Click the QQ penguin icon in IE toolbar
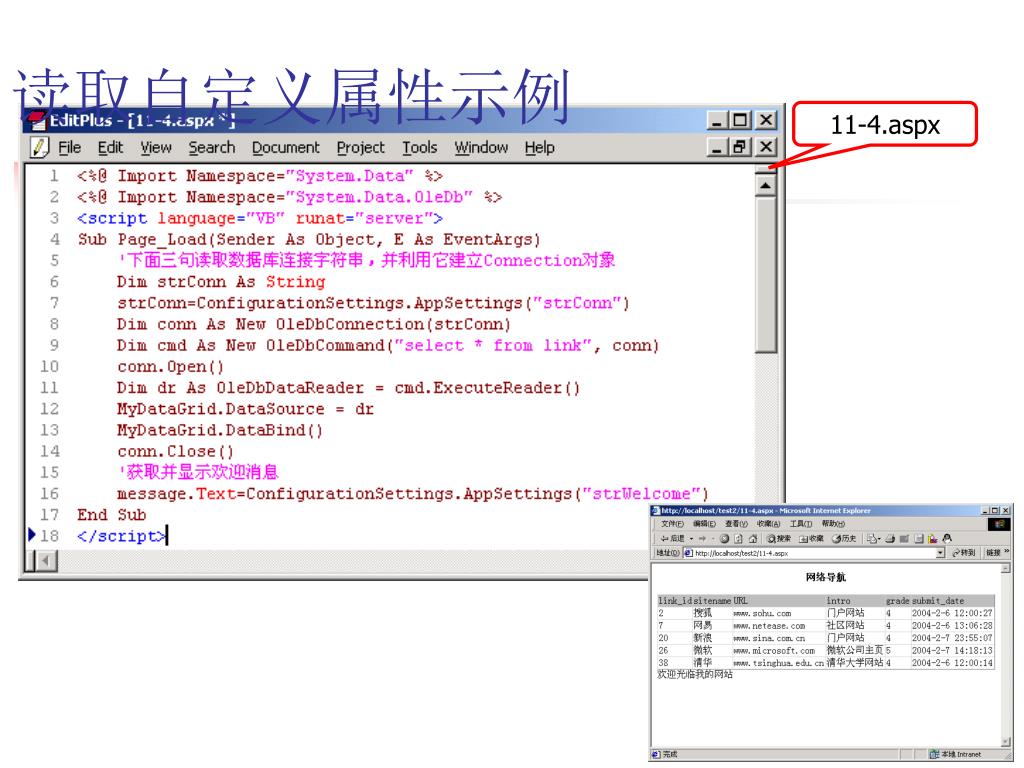This screenshot has height=768, width=1024. point(947,539)
